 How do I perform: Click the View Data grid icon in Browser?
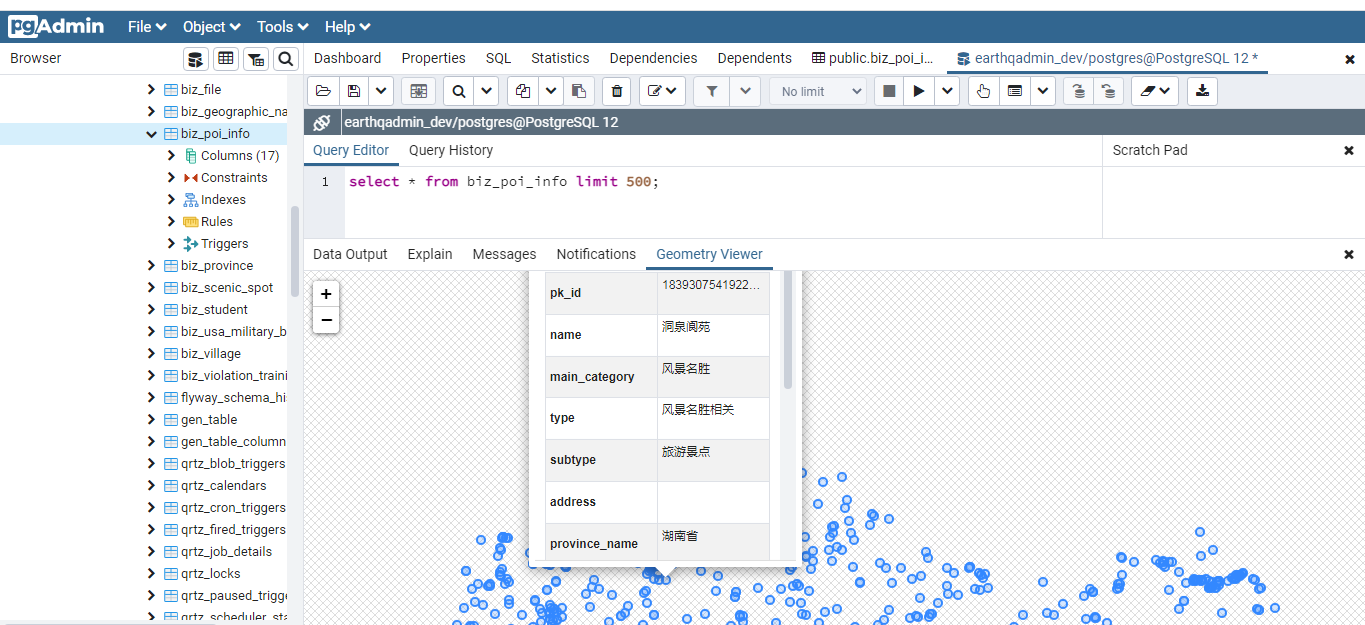click(226, 59)
